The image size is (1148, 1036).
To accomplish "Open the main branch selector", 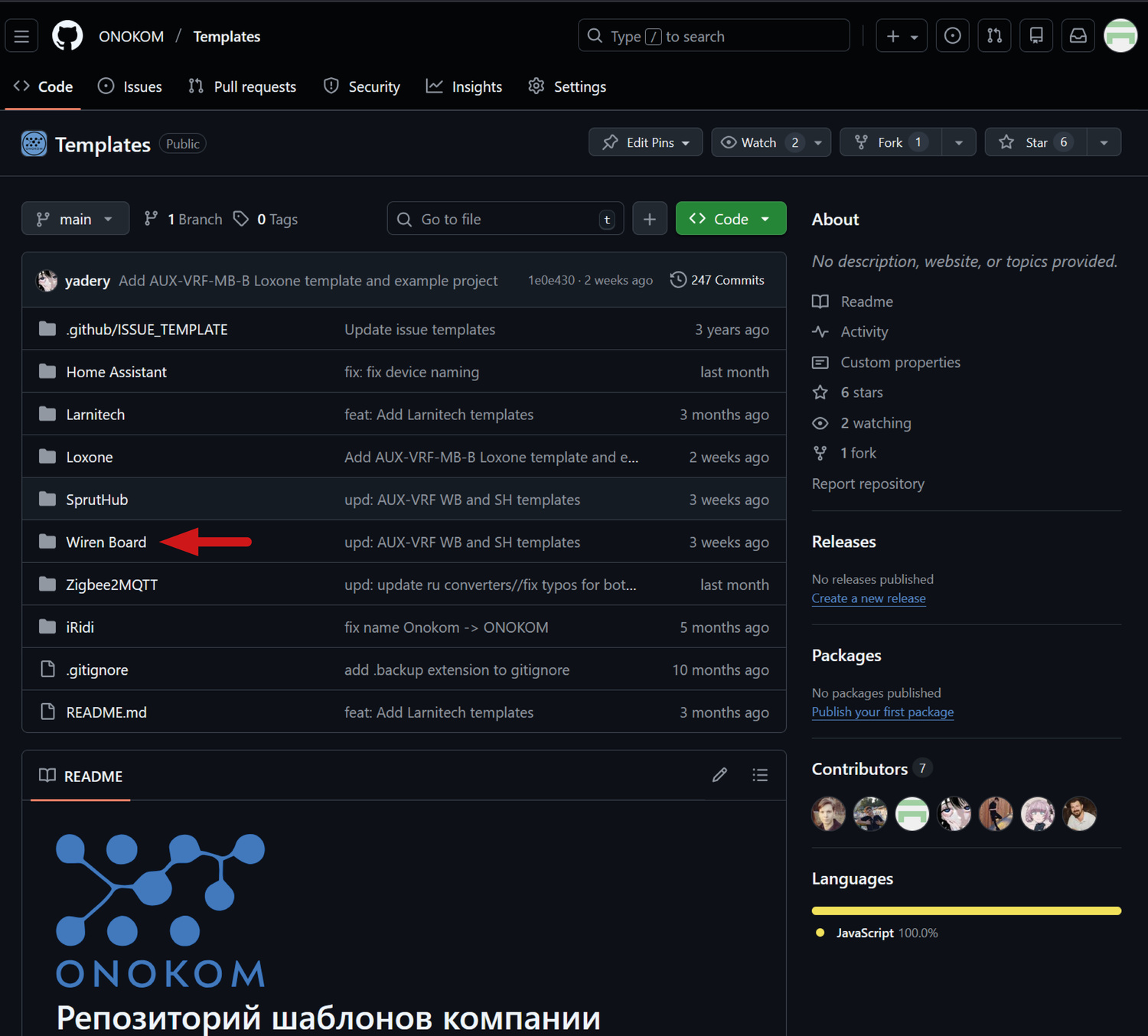I will (x=75, y=219).
